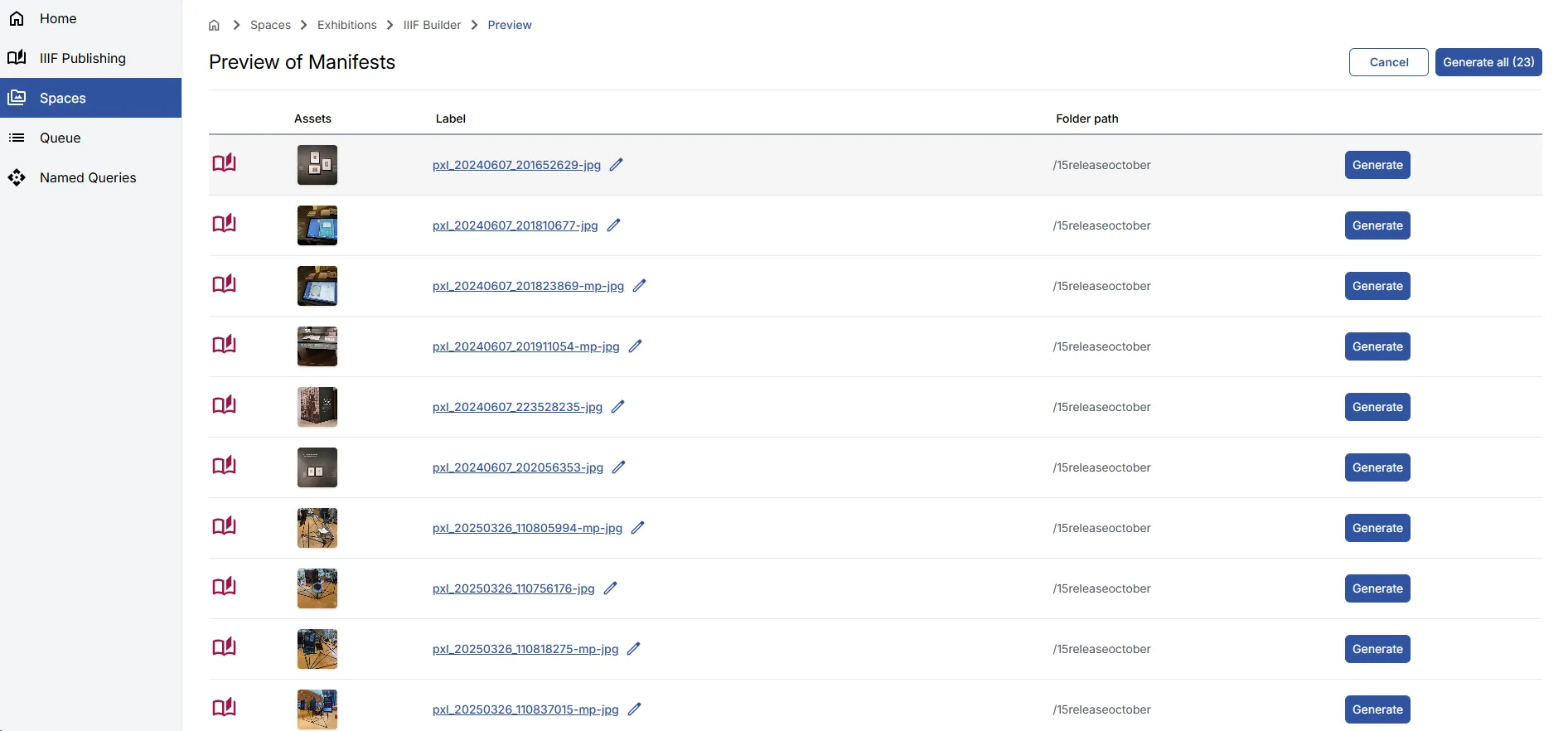Image resolution: width=1568 pixels, height=731 pixels.
Task: Edit label pencil for pxl_20240607_201652629-jpg
Action: [616, 165]
